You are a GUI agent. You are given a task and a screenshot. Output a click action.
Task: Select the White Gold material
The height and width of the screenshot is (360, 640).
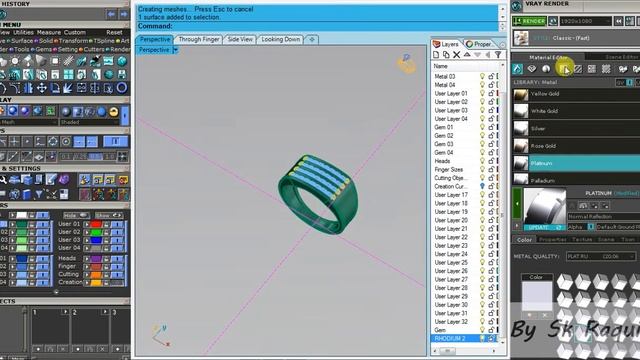pos(576,111)
